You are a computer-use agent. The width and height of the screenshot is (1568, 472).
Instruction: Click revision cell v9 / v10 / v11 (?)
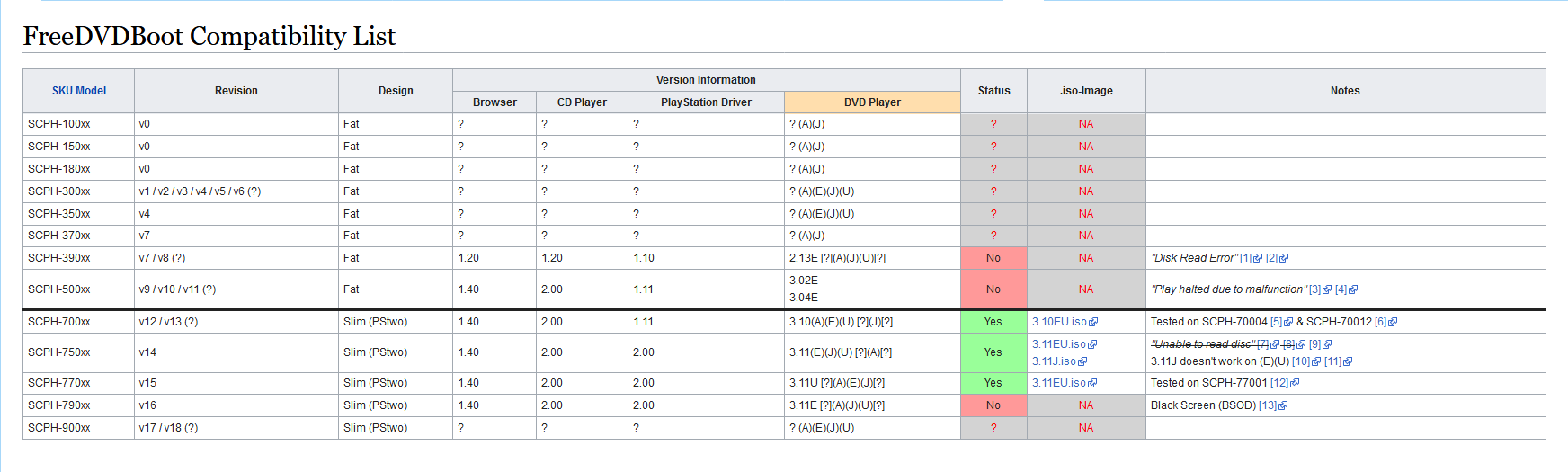coord(236,289)
